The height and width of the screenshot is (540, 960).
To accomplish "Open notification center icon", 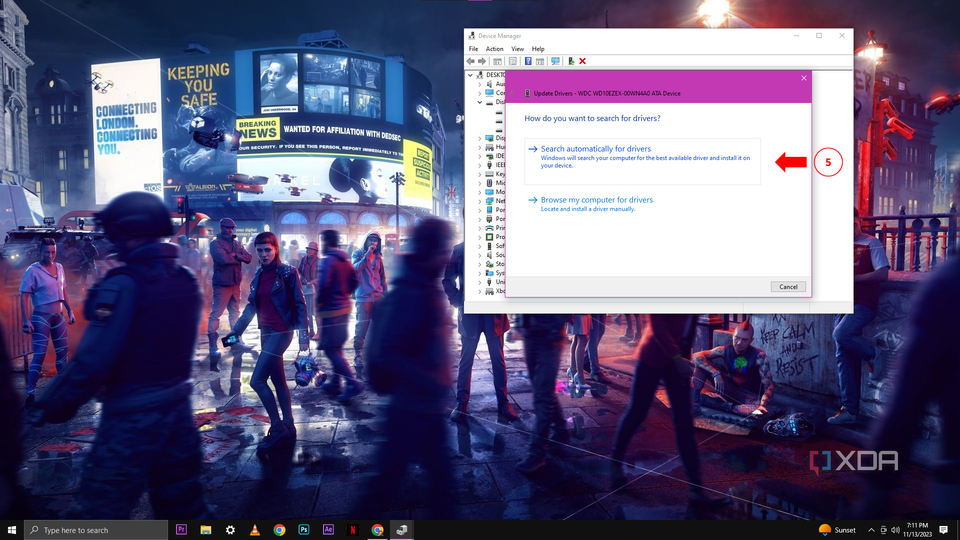I will click(943, 530).
